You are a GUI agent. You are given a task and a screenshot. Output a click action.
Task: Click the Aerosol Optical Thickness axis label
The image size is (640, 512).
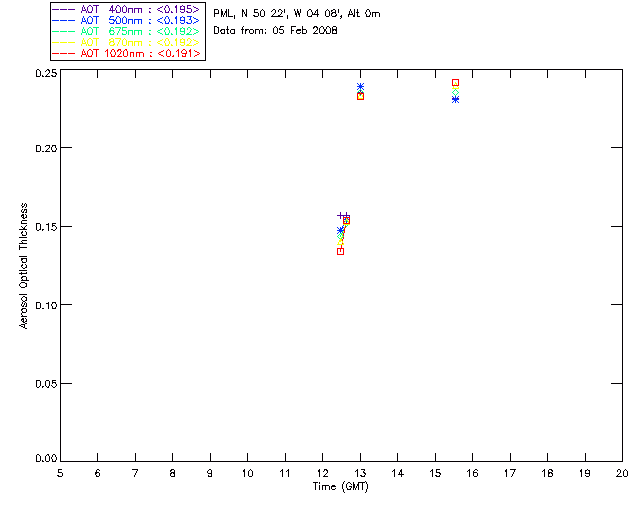point(24,266)
